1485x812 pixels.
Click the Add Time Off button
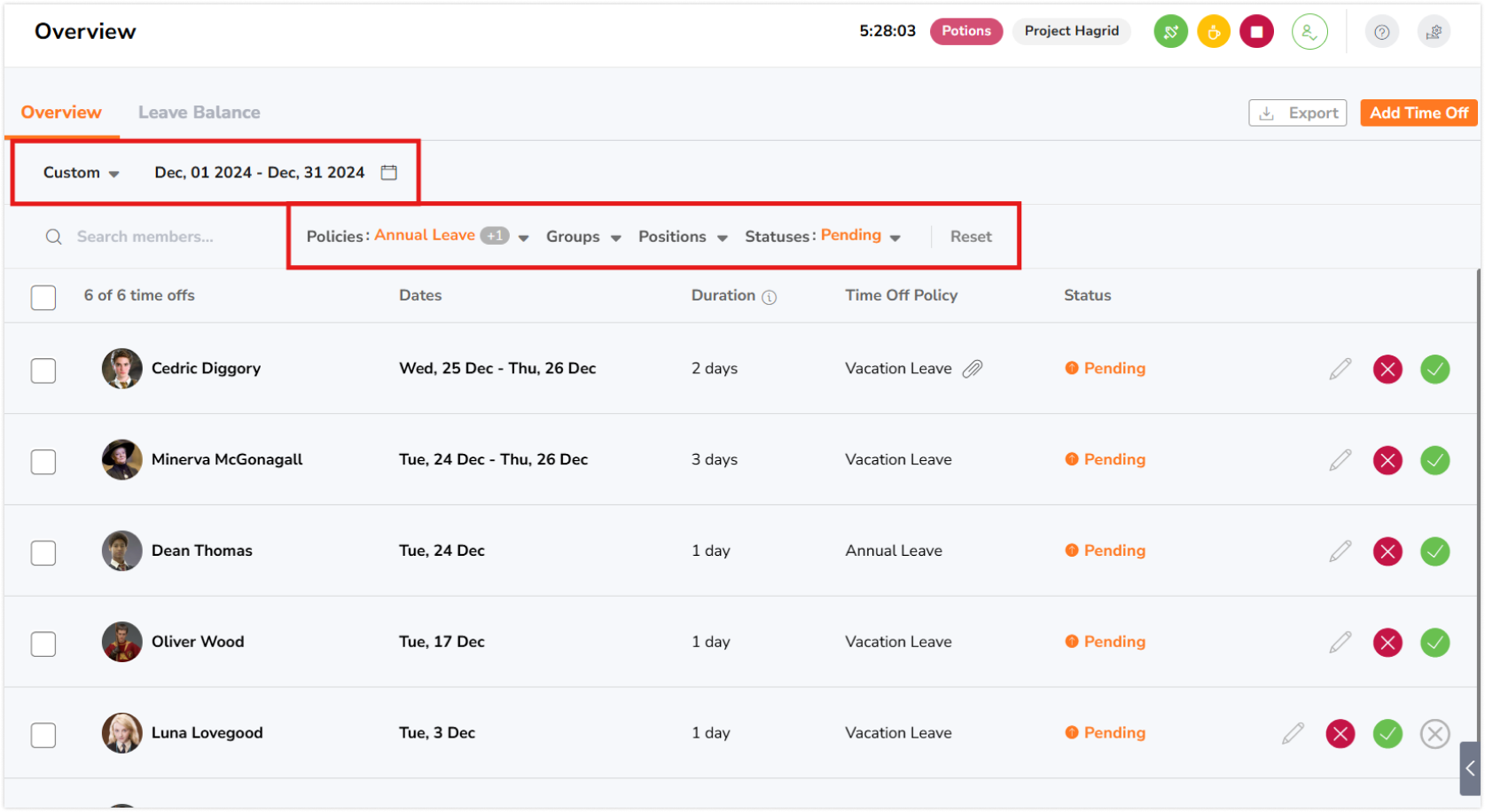(1419, 113)
